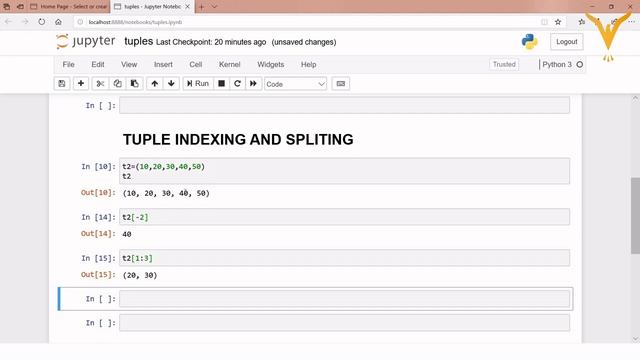Open the browser tab list chevron
Image resolution: width=640 pixels, height=360 pixels.
click(214, 7)
